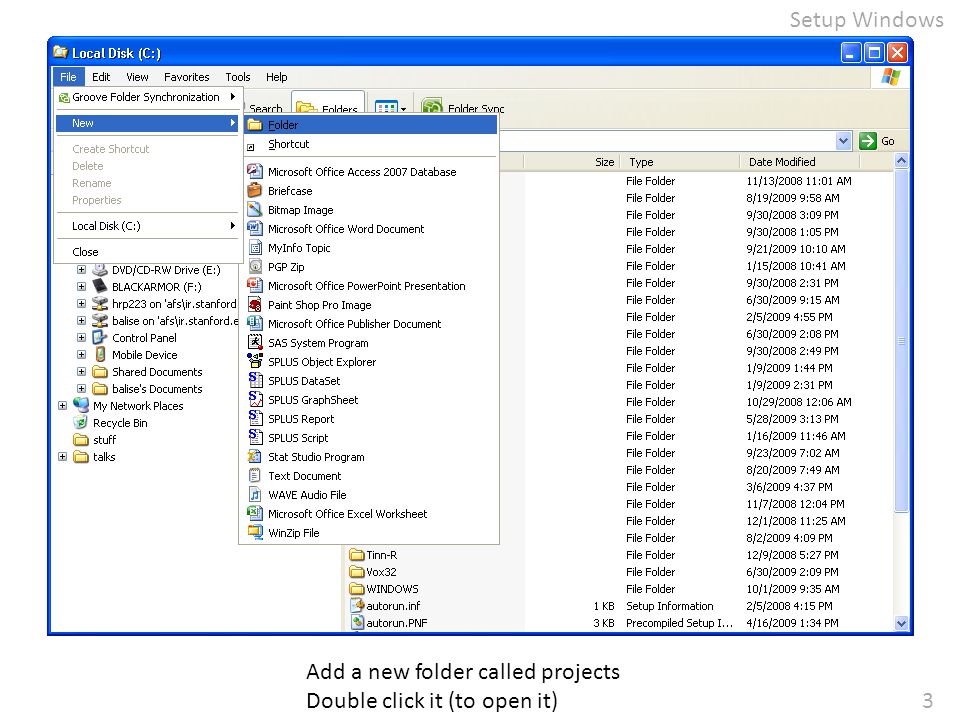Click the SPLUS Report icon
This screenshot has height=720, width=960.
pyautogui.click(x=255, y=418)
